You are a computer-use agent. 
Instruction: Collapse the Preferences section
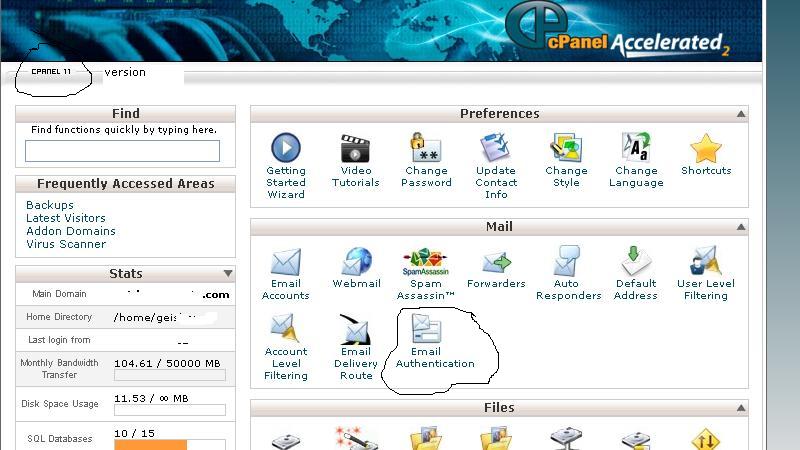click(741, 114)
